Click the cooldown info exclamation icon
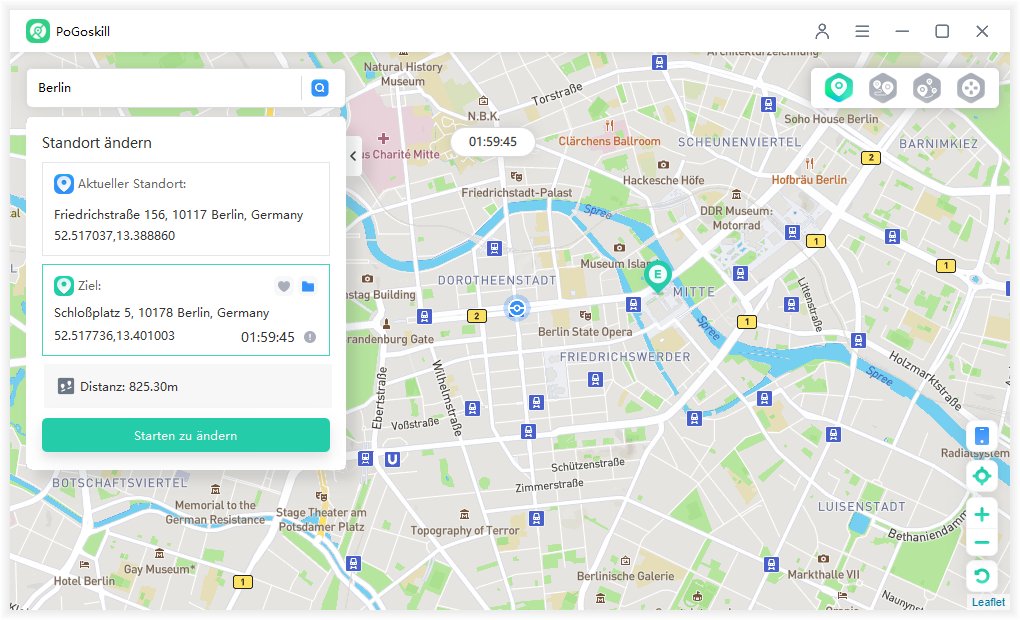 310,337
